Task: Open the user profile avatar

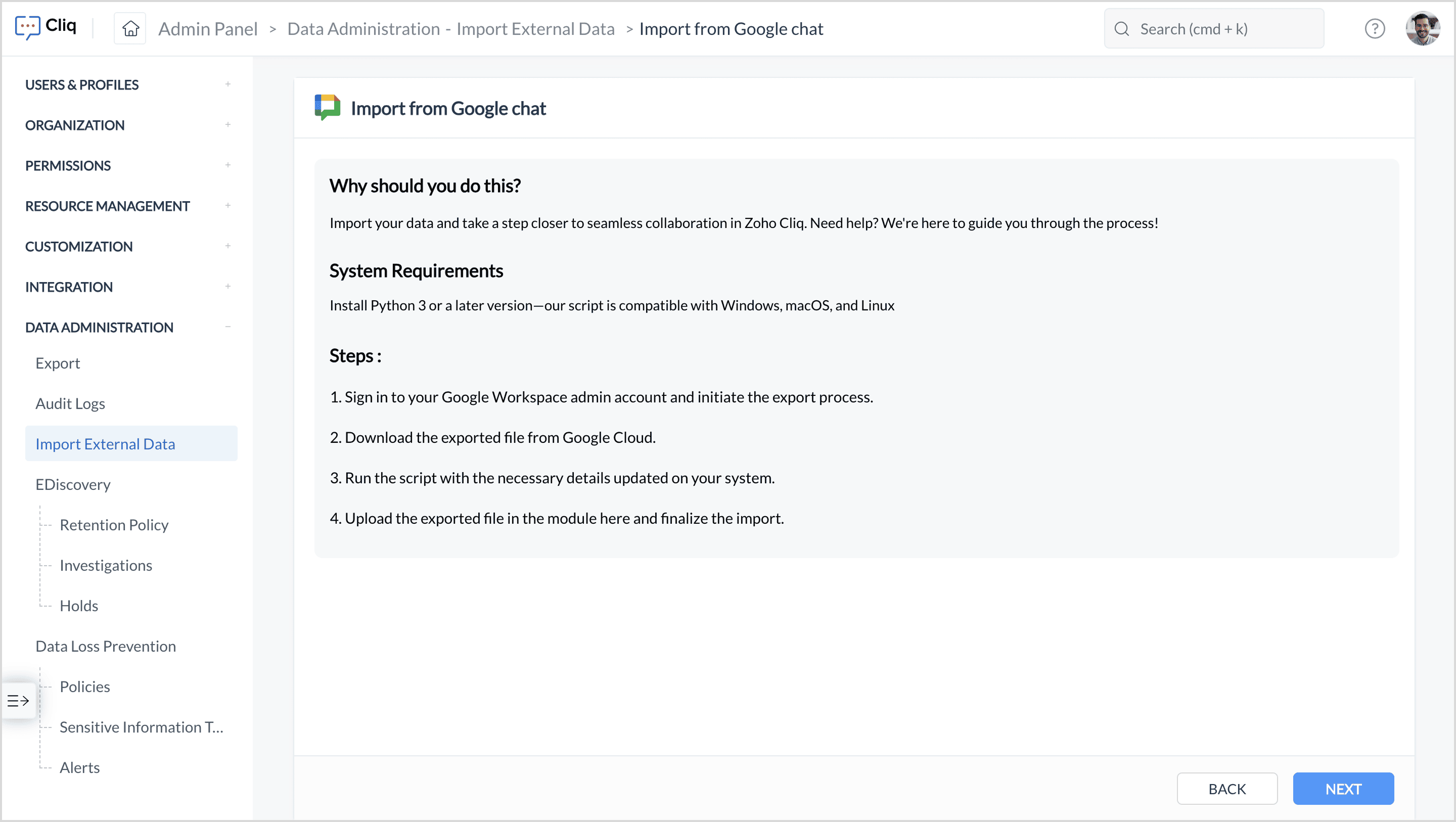Action: [1422, 28]
